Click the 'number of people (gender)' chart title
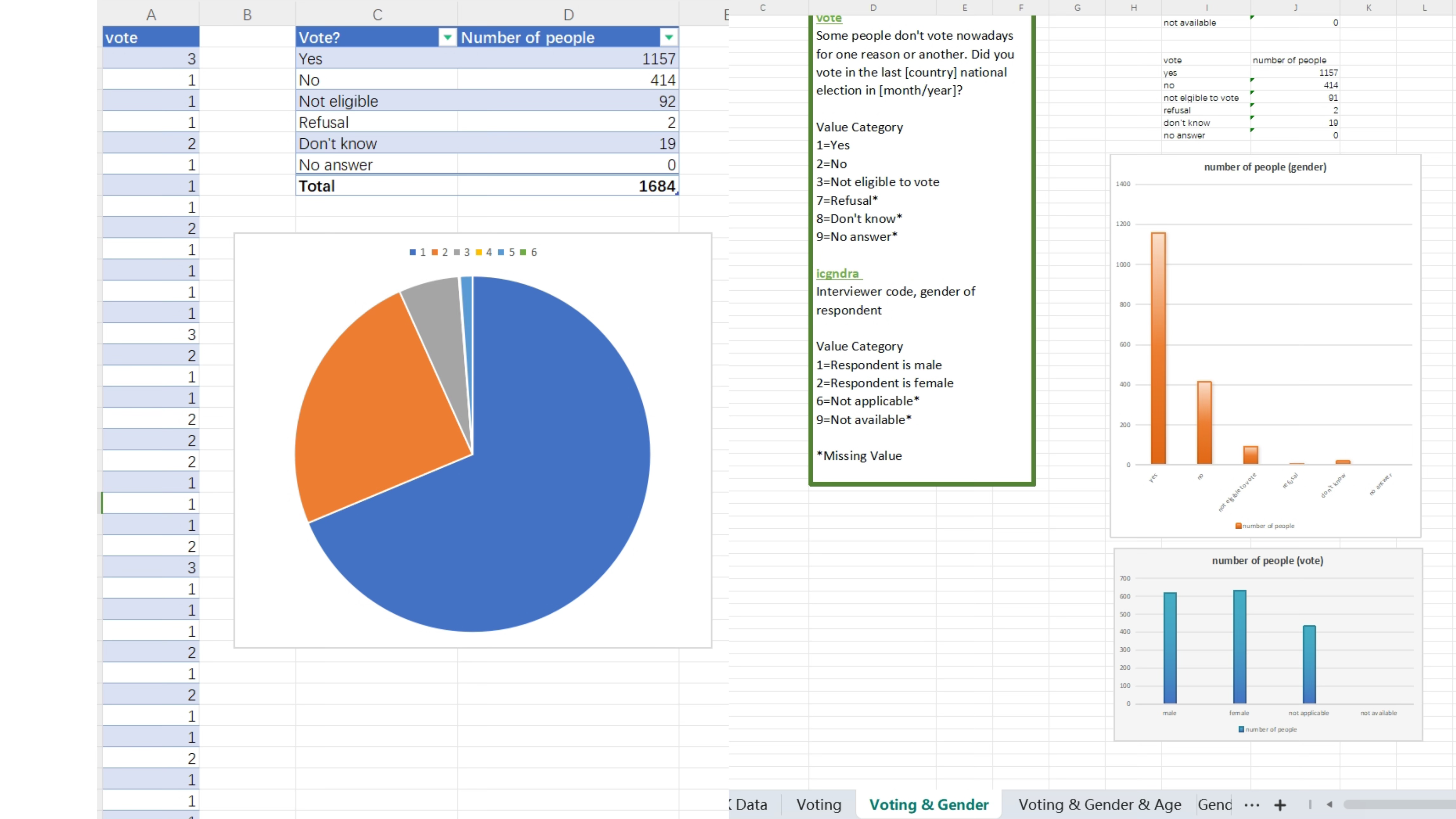The width and height of the screenshot is (1456, 819). (1265, 167)
